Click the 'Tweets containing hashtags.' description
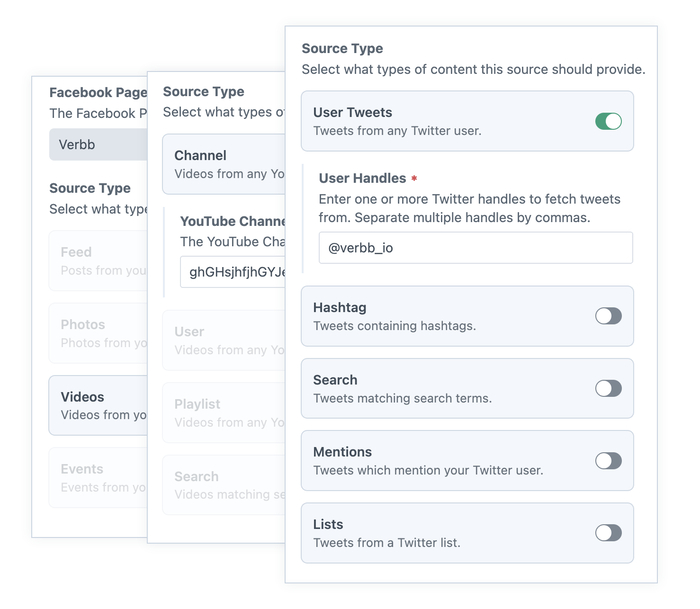 click(x=395, y=326)
